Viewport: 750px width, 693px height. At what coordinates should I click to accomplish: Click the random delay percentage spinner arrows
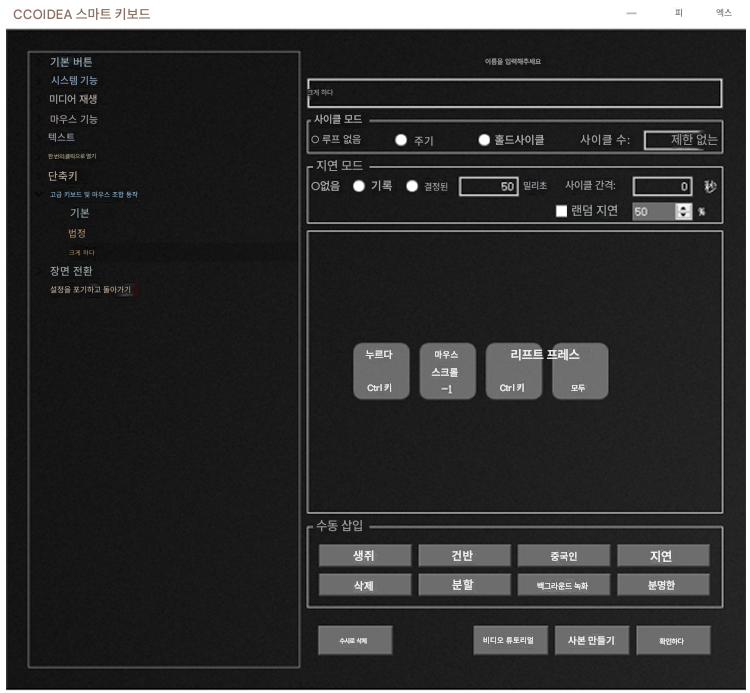[x=684, y=211]
